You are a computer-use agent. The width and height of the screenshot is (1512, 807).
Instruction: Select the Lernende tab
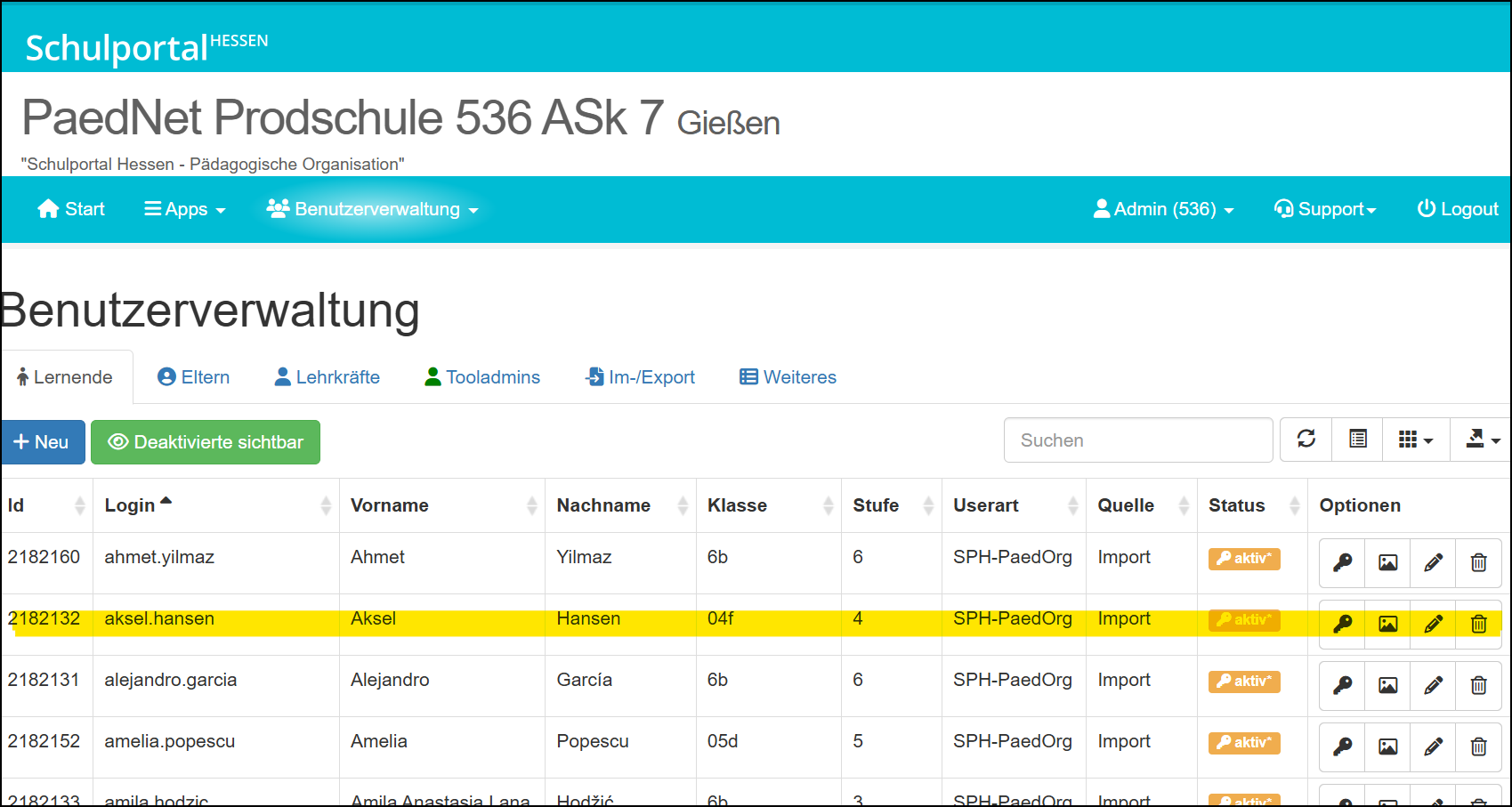coord(66,377)
